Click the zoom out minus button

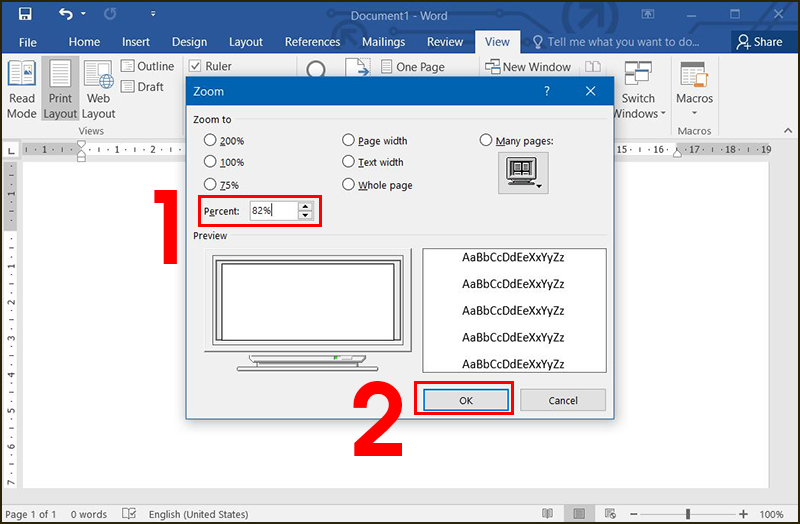634,514
